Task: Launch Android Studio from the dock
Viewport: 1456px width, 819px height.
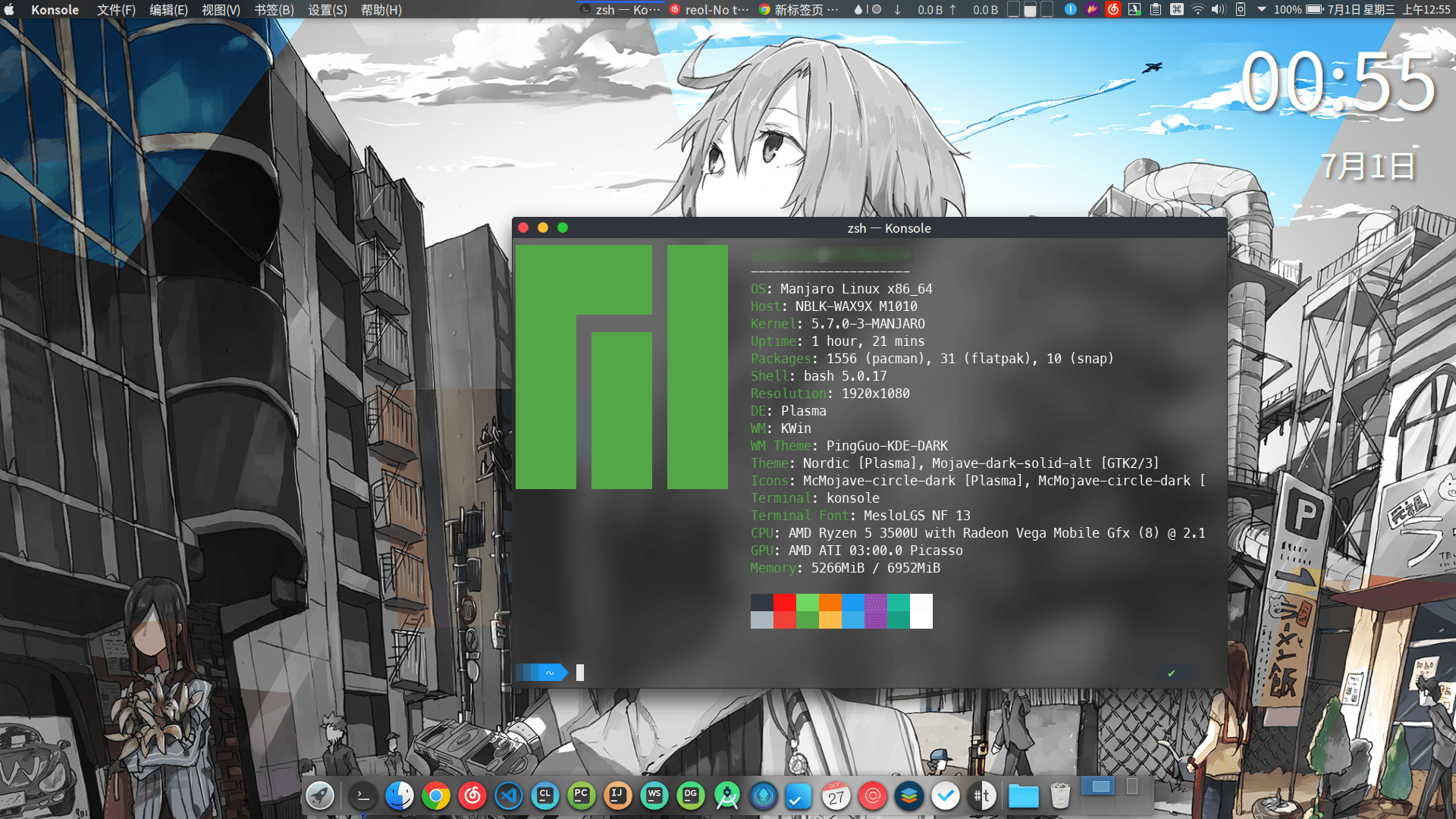Action: point(727,795)
